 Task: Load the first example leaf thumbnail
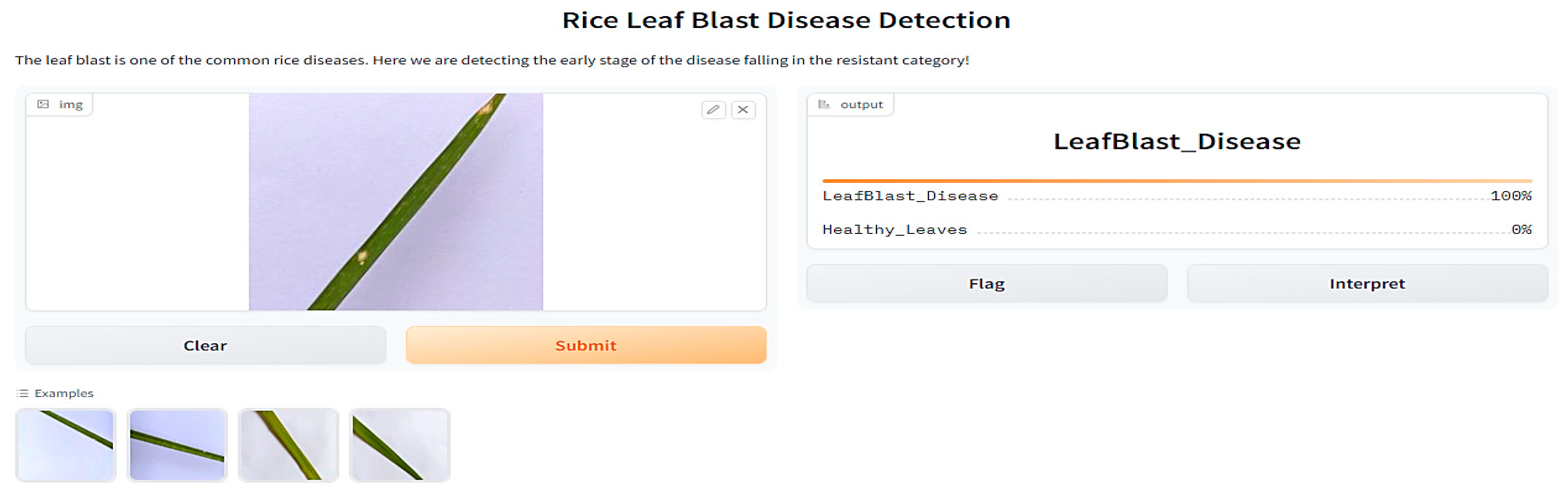click(x=66, y=445)
